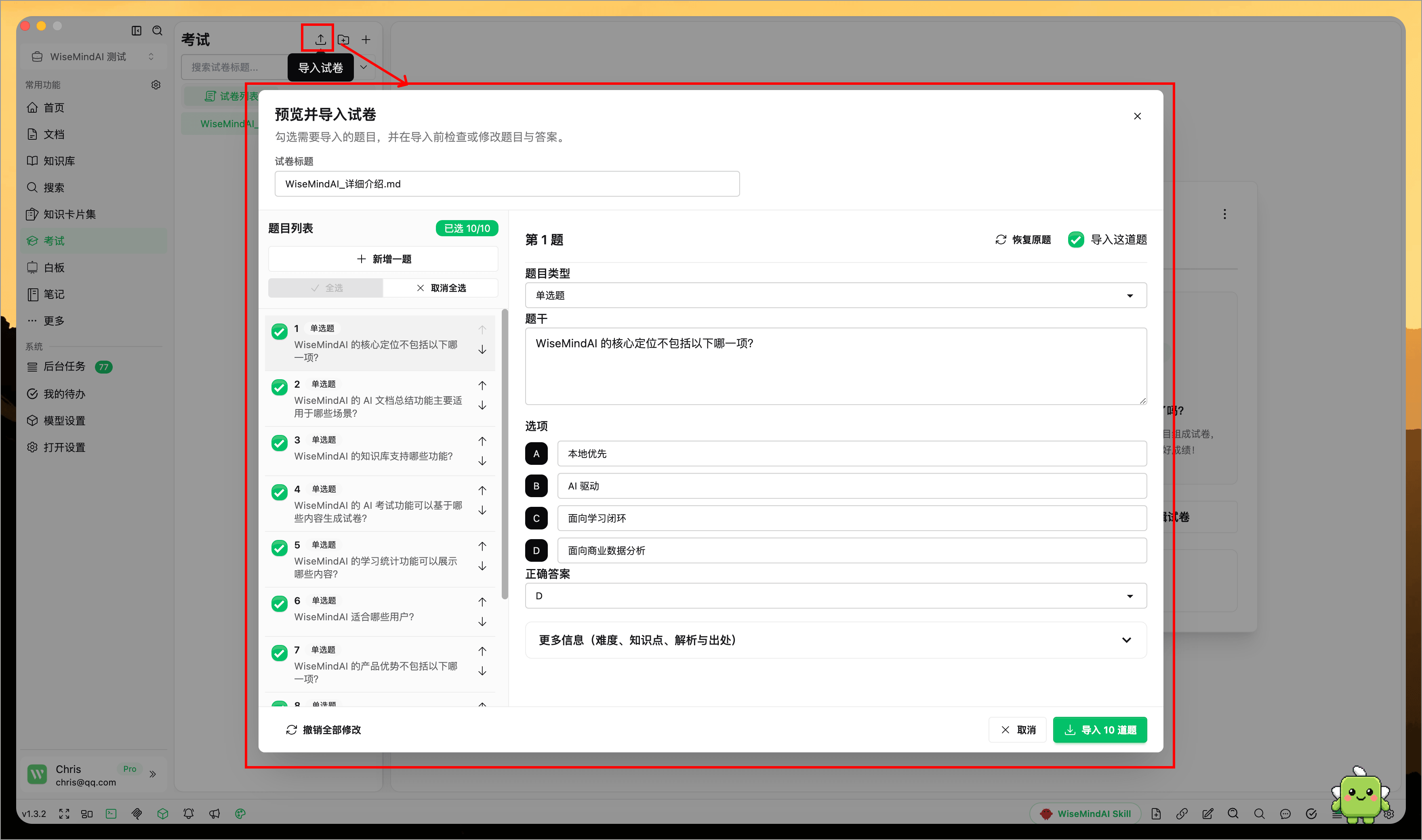Uncheck question 2 about AI document summary
1422x840 pixels.
click(279, 387)
